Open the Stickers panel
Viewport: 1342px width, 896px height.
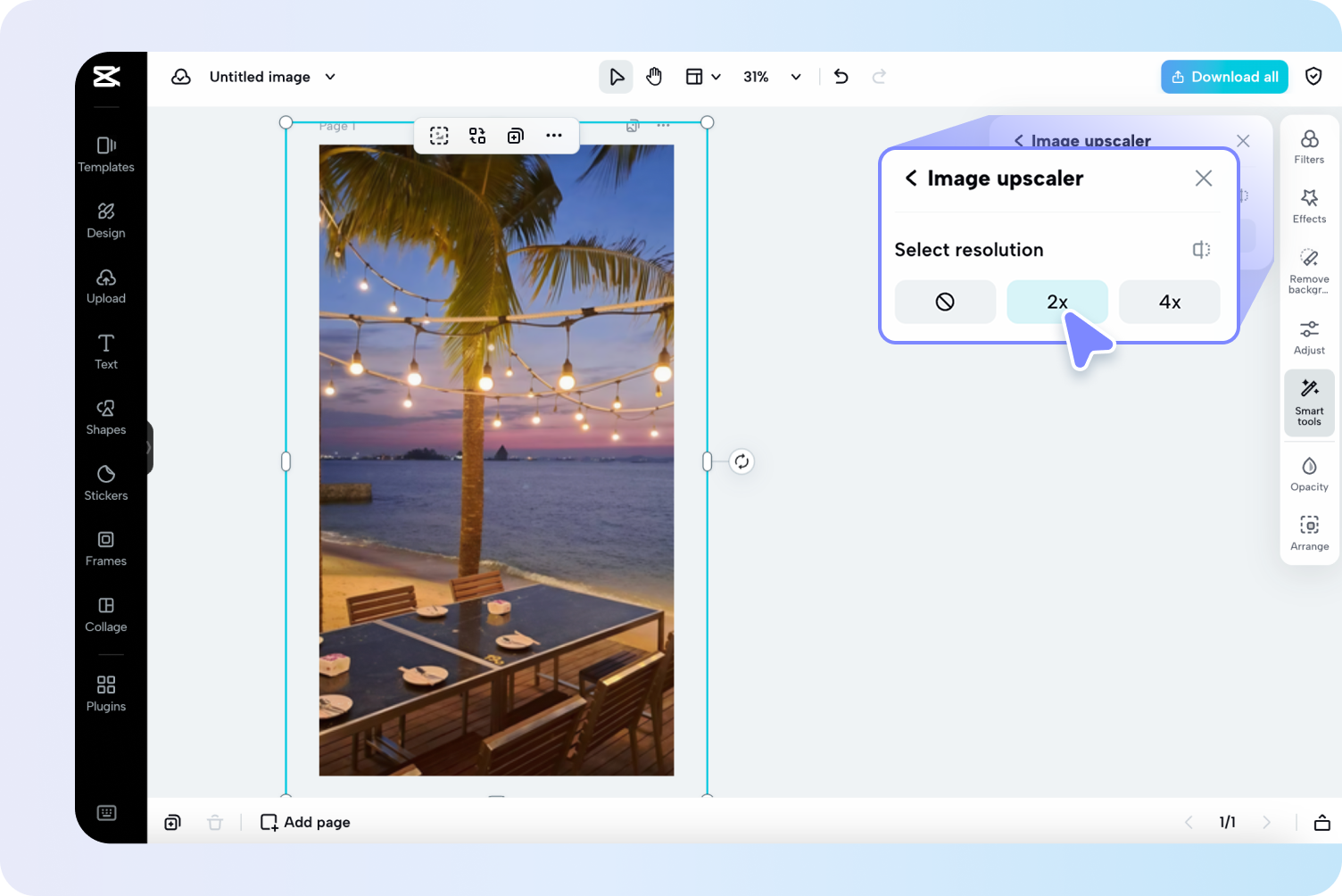[106, 484]
